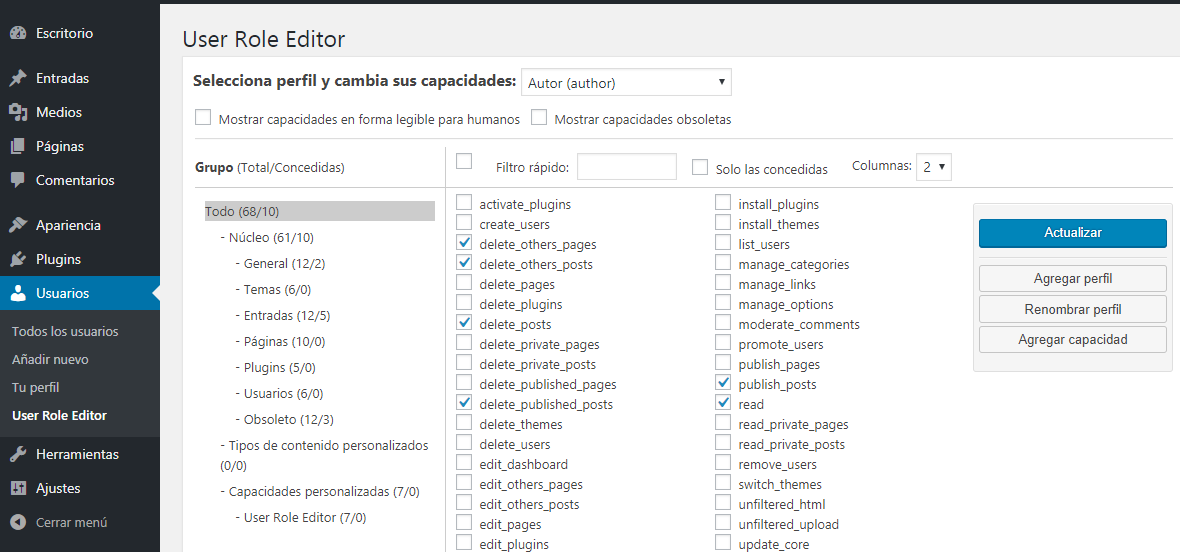
Task: Toggle Mostrar capacidades obsoletas checkbox
Action: tap(538, 118)
